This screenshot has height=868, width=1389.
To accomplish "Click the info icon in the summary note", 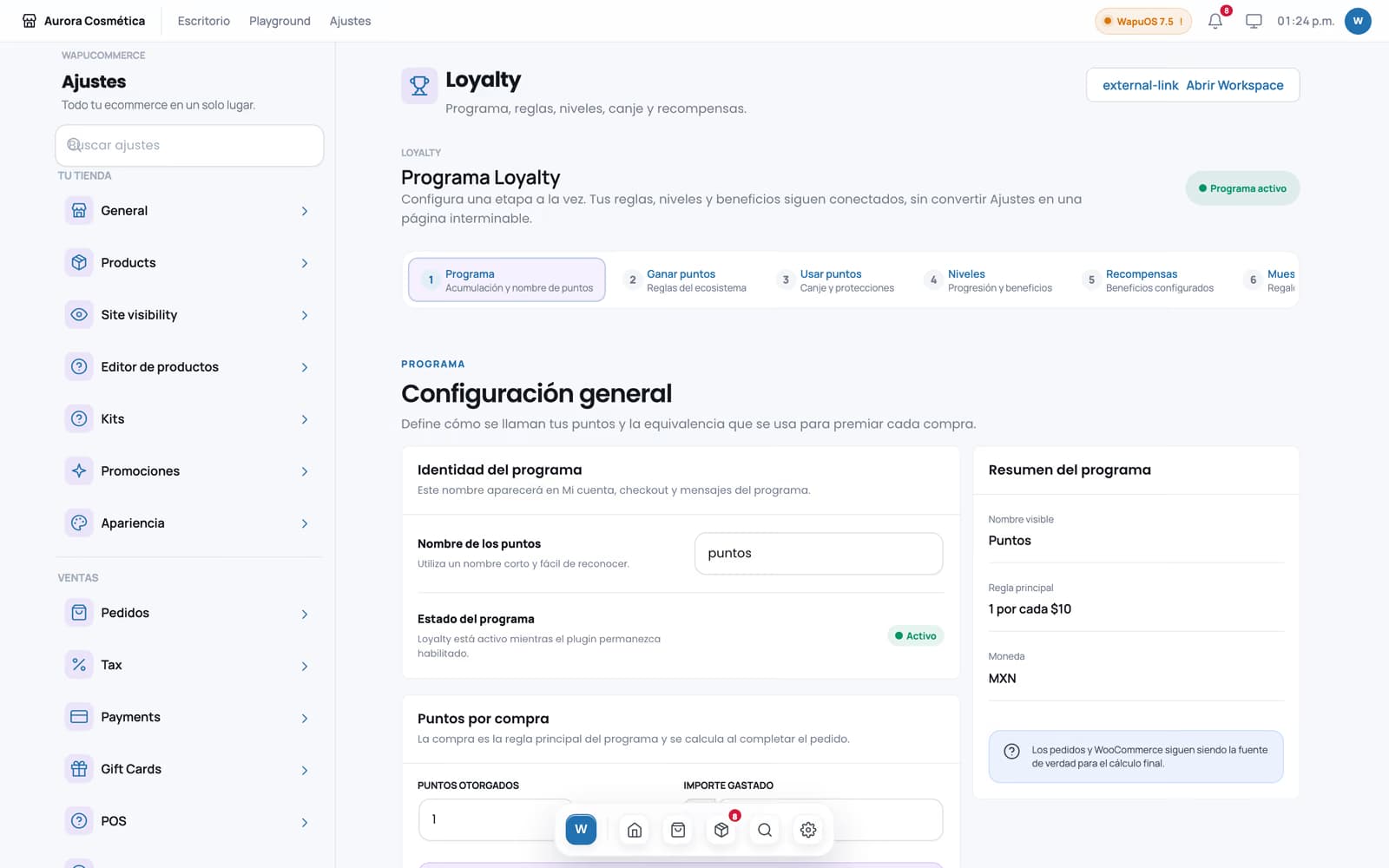I will 1011,752.
